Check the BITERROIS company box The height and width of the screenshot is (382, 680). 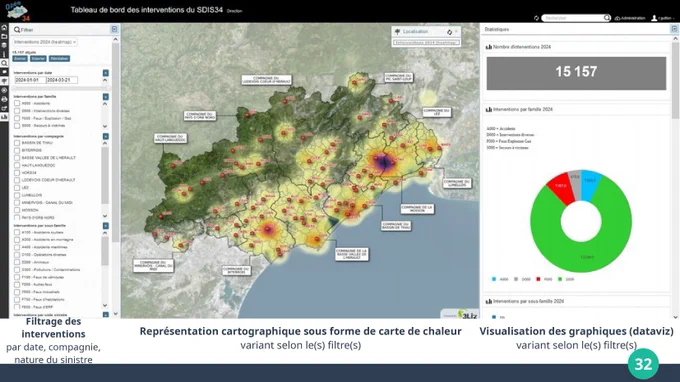point(17,150)
